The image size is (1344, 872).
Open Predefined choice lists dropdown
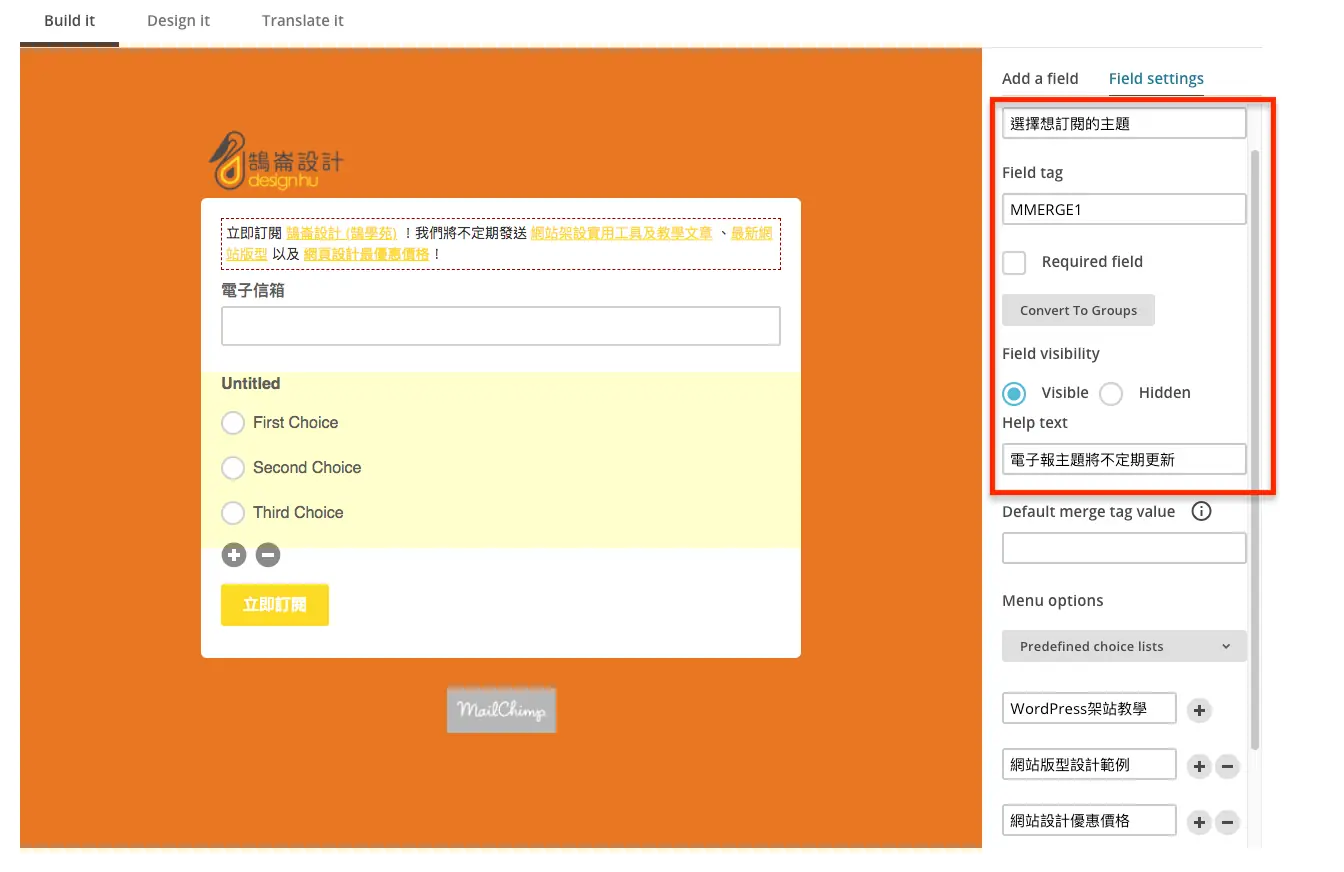tap(1124, 646)
